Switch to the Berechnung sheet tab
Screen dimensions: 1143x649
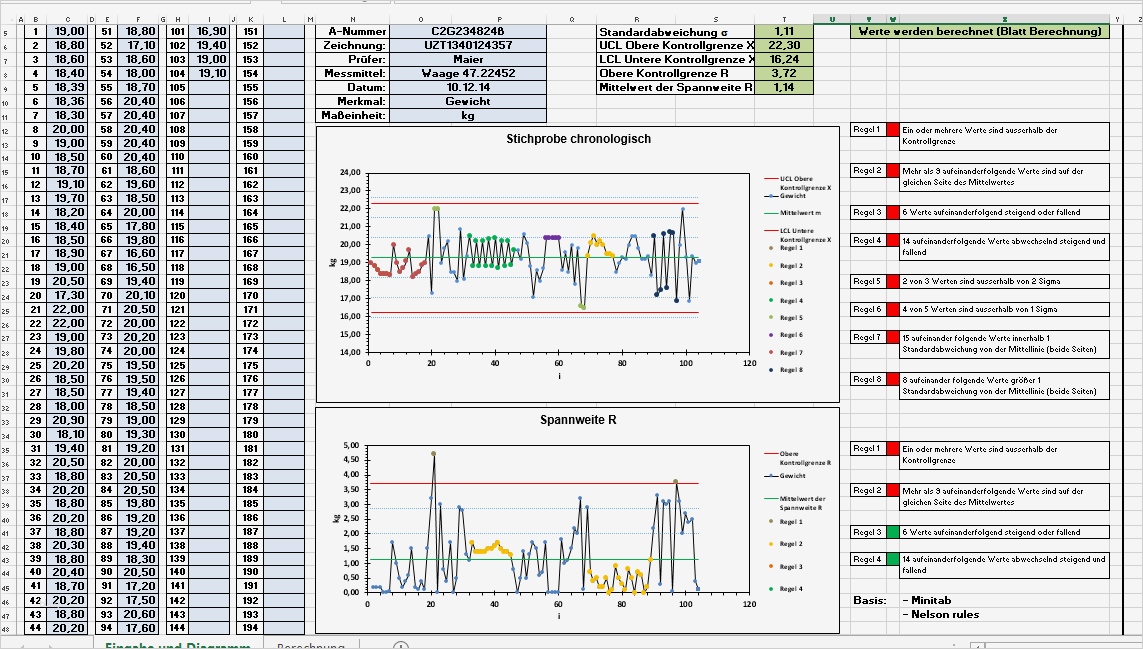[311, 645]
